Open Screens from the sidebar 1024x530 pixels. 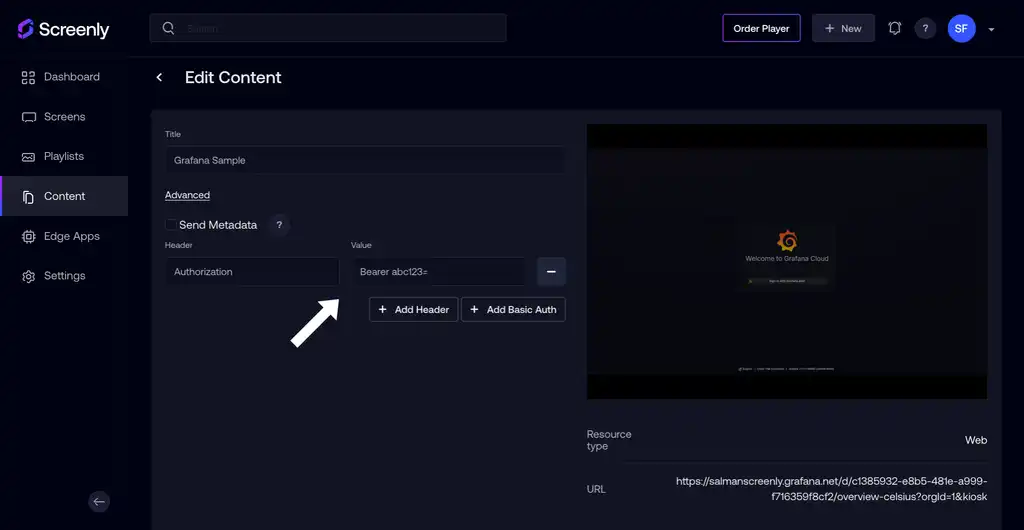[x=64, y=117]
